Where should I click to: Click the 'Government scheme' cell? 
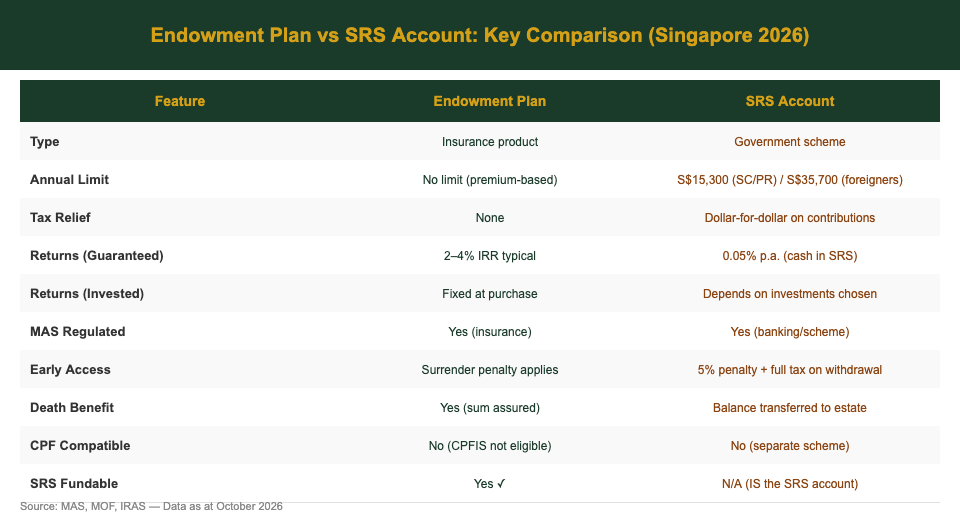[790, 141]
